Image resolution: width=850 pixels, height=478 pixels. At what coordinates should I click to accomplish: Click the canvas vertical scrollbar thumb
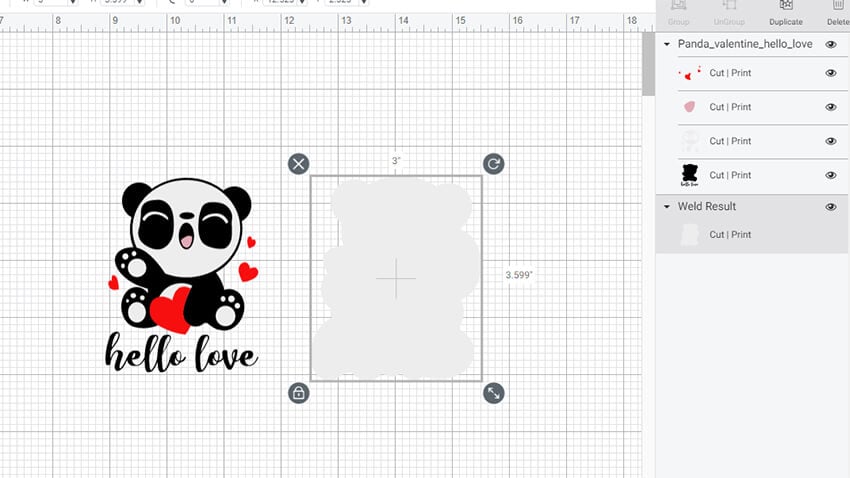pyautogui.click(x=648, y=64)
